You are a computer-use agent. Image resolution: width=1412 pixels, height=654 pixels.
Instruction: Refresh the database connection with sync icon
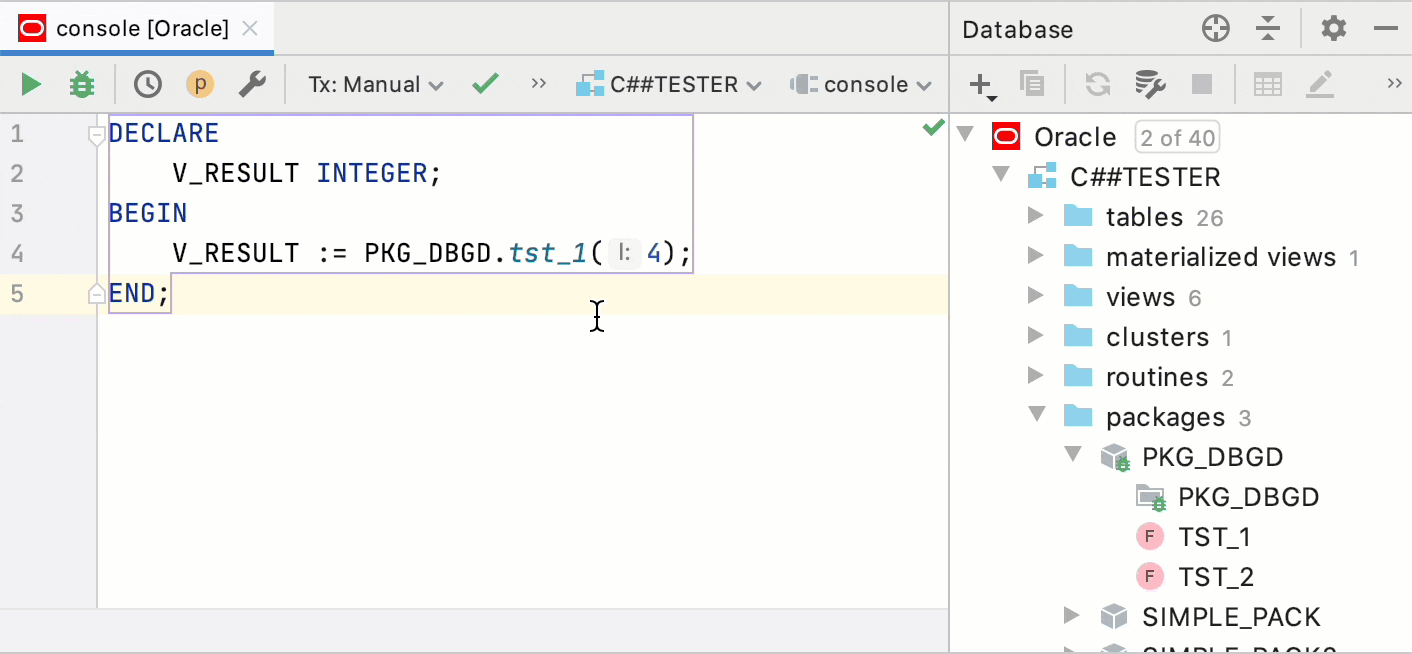point(1097,84)
